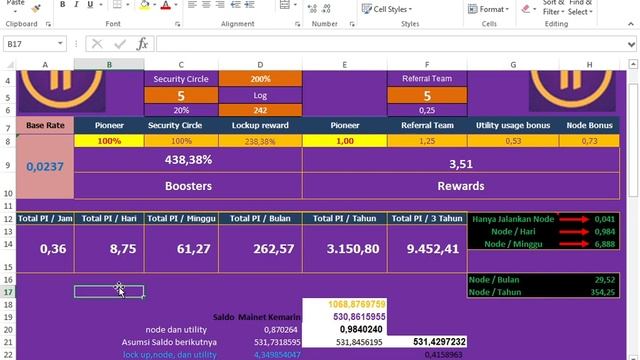Collapse the ribbon
This screenshot has width=640, height=360.
tap(631, 24)
